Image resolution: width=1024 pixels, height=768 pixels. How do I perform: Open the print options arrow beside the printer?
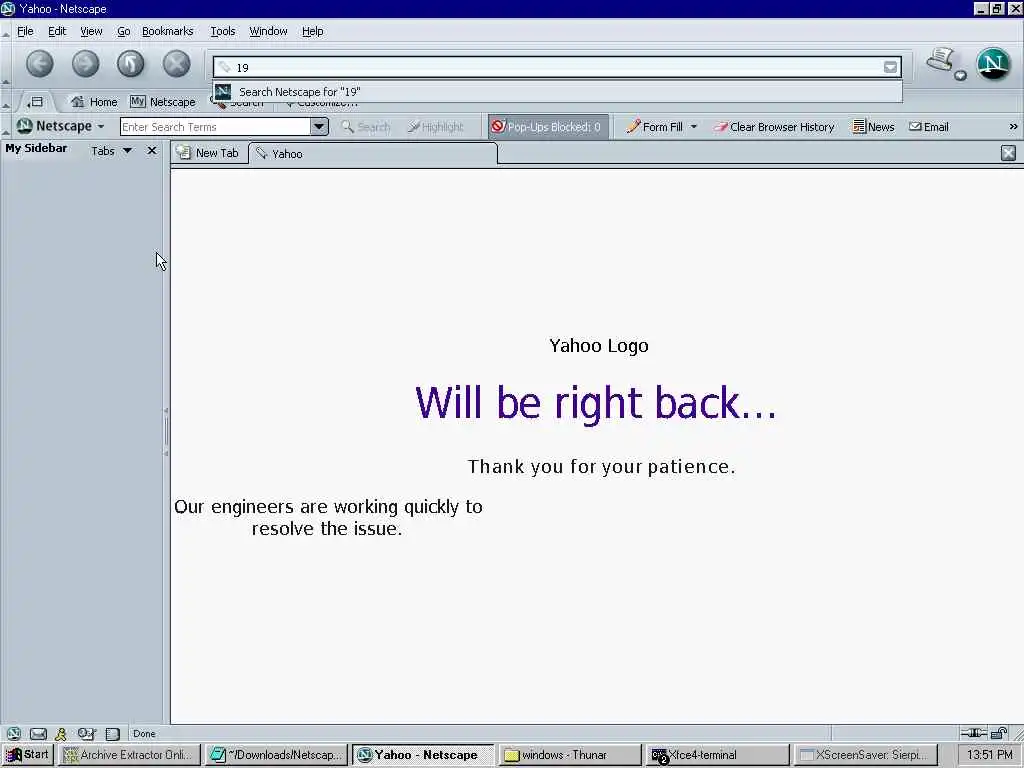point(960,76)
